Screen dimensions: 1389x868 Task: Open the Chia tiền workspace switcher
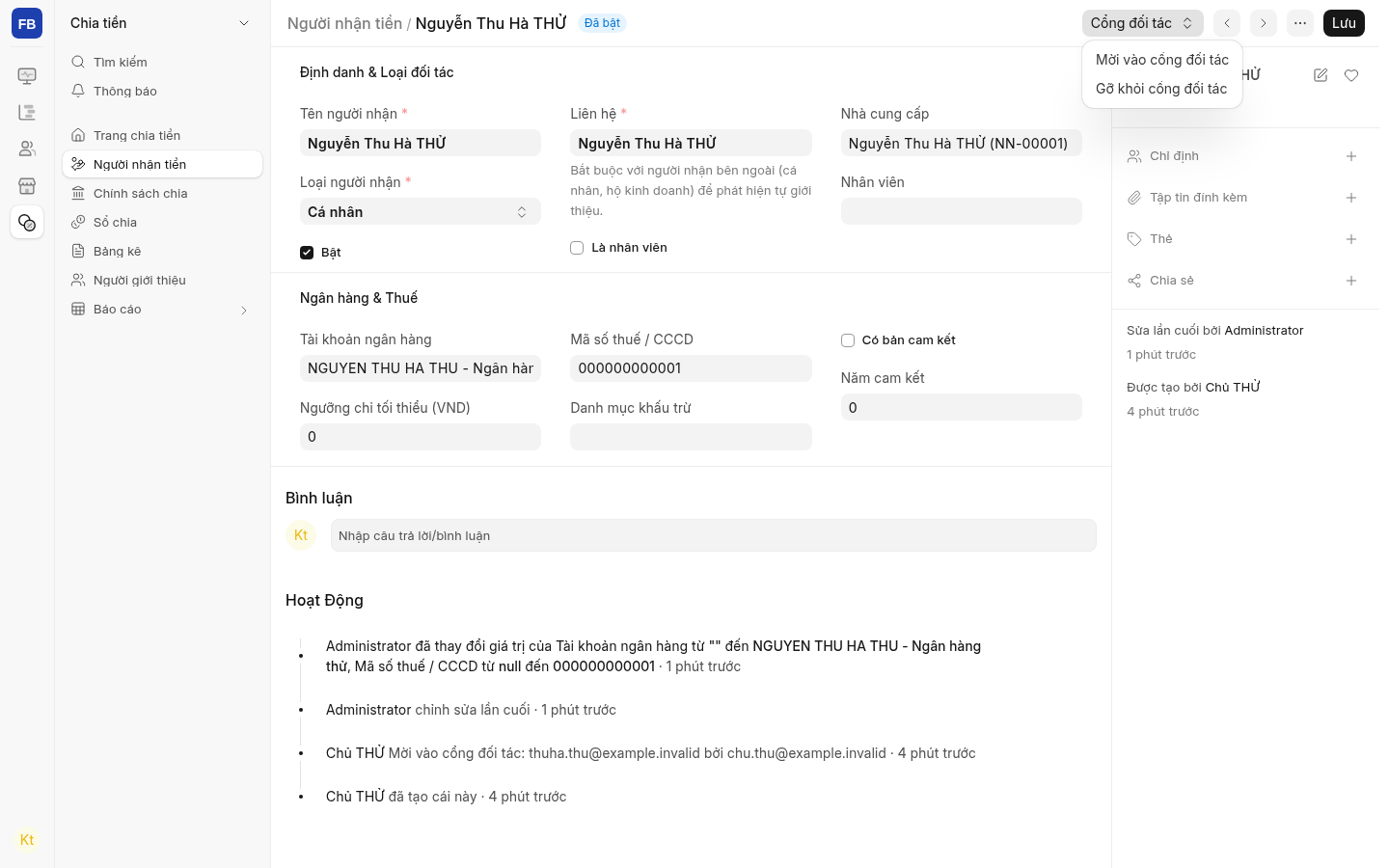(160, 23)
